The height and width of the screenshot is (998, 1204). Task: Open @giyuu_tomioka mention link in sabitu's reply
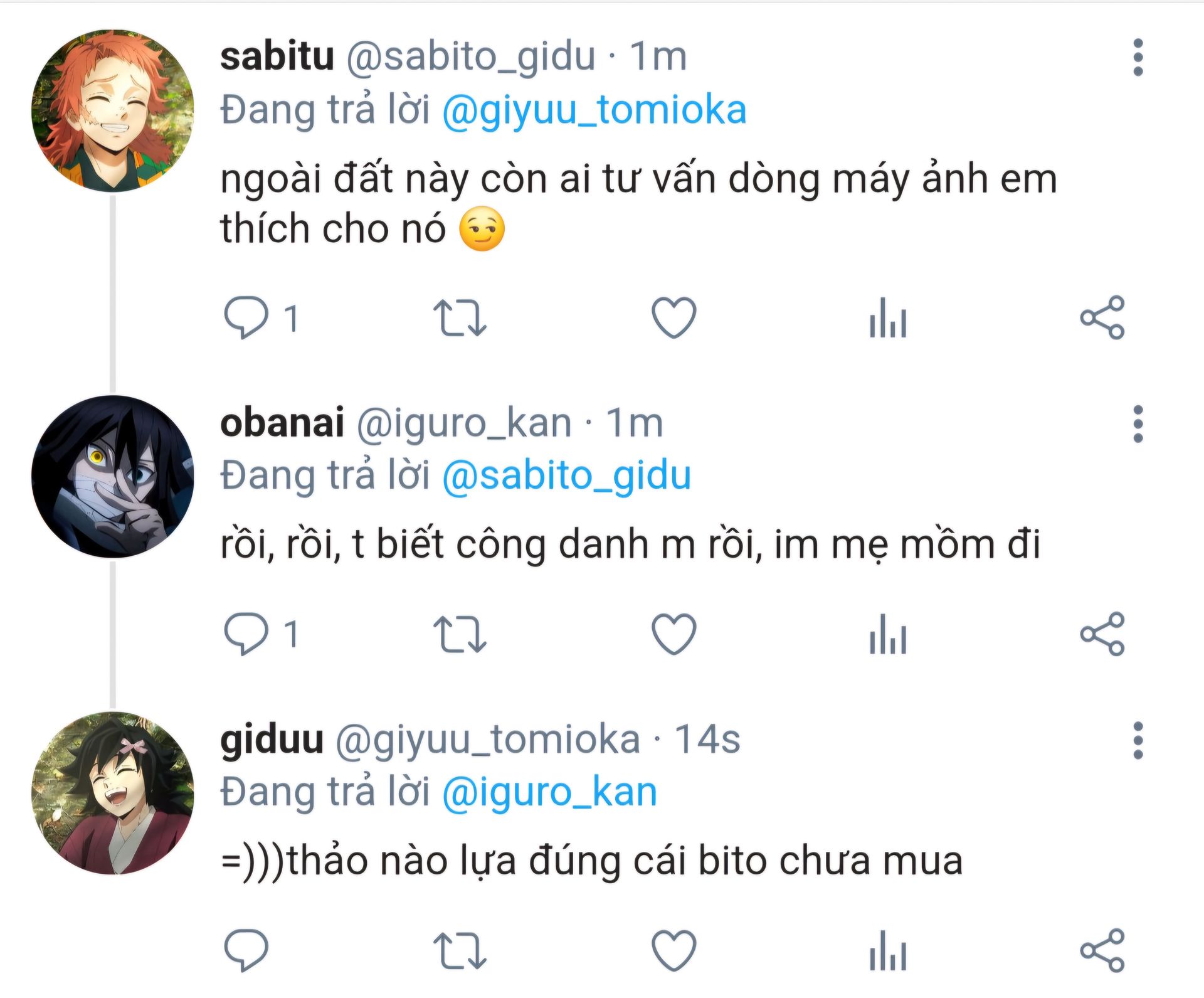[594, 110]
